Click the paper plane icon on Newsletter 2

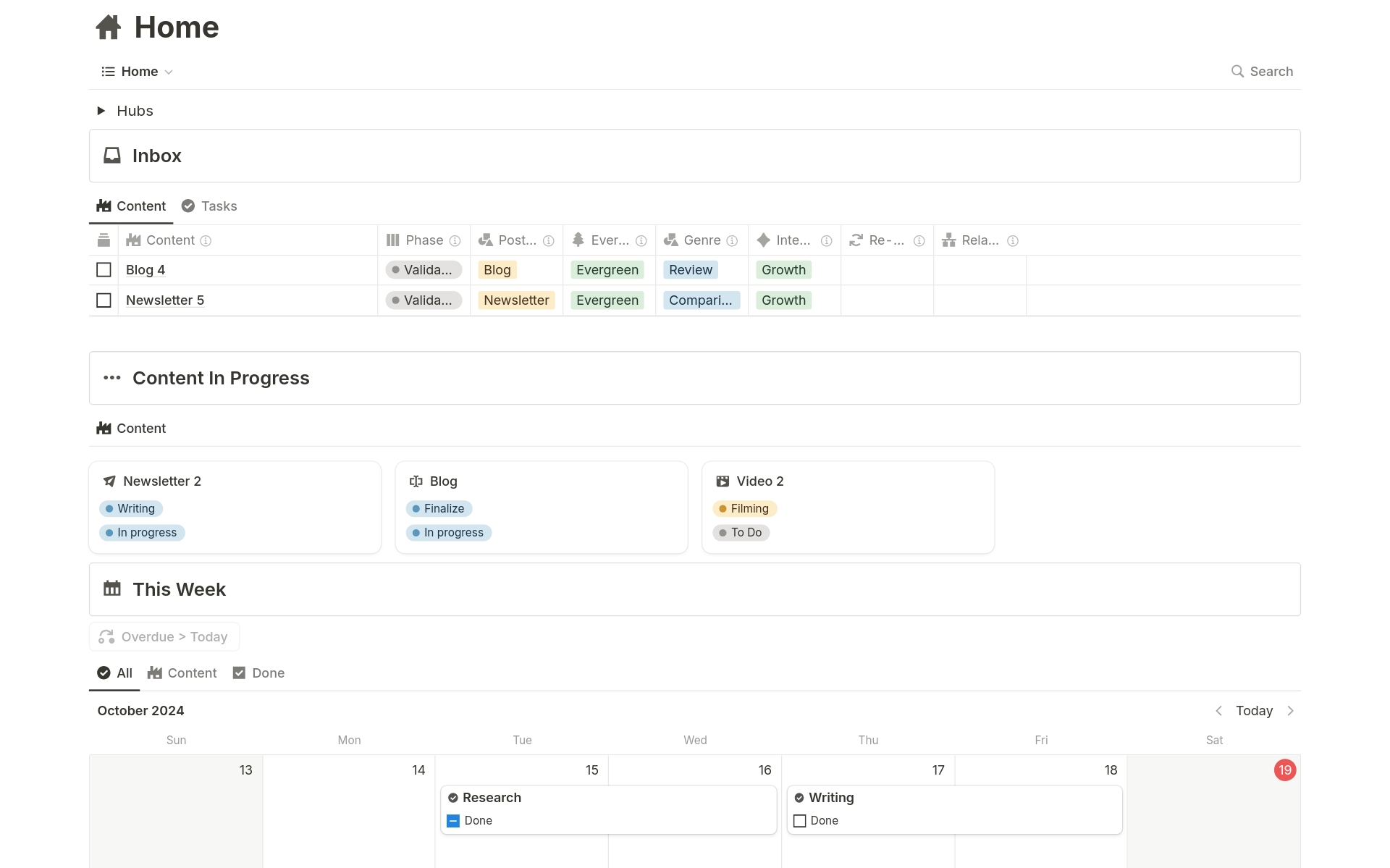[109, 481]
